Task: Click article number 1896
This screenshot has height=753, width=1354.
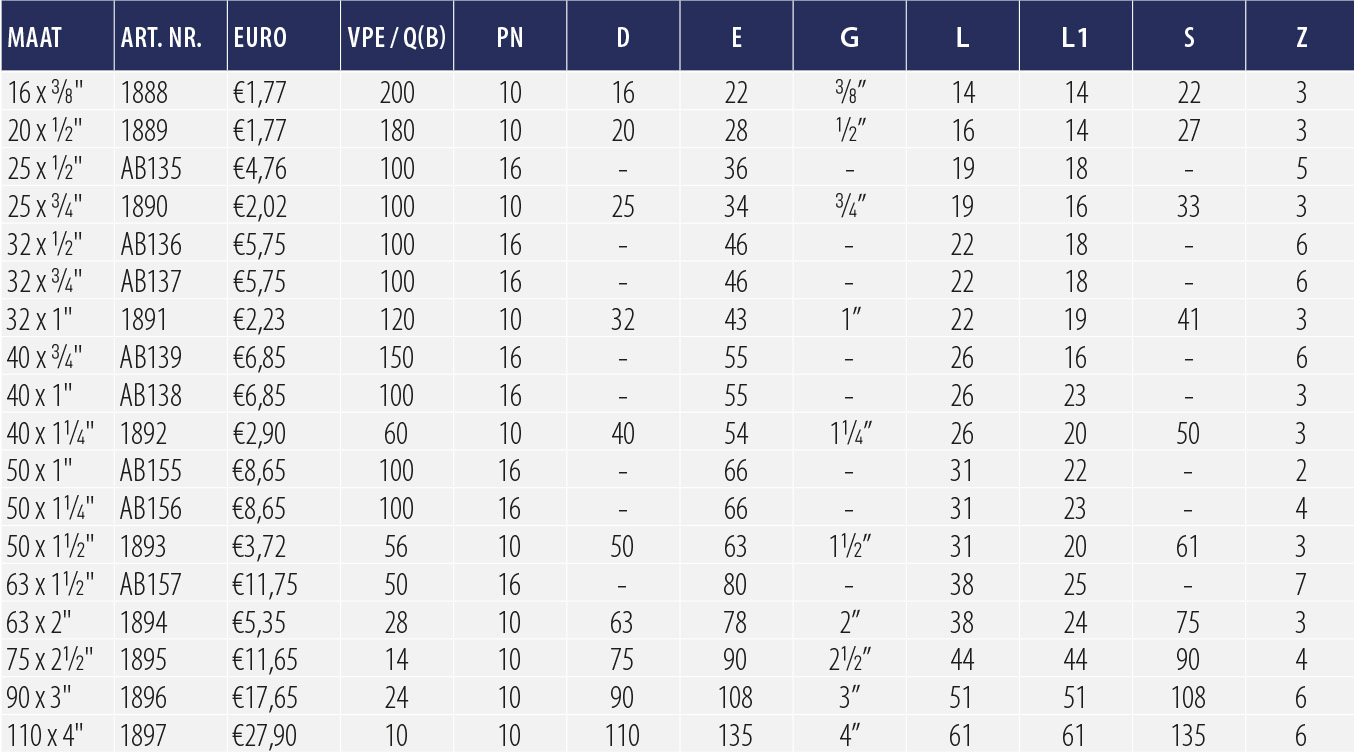Action: pyautogui.click(x=142, y=699)
